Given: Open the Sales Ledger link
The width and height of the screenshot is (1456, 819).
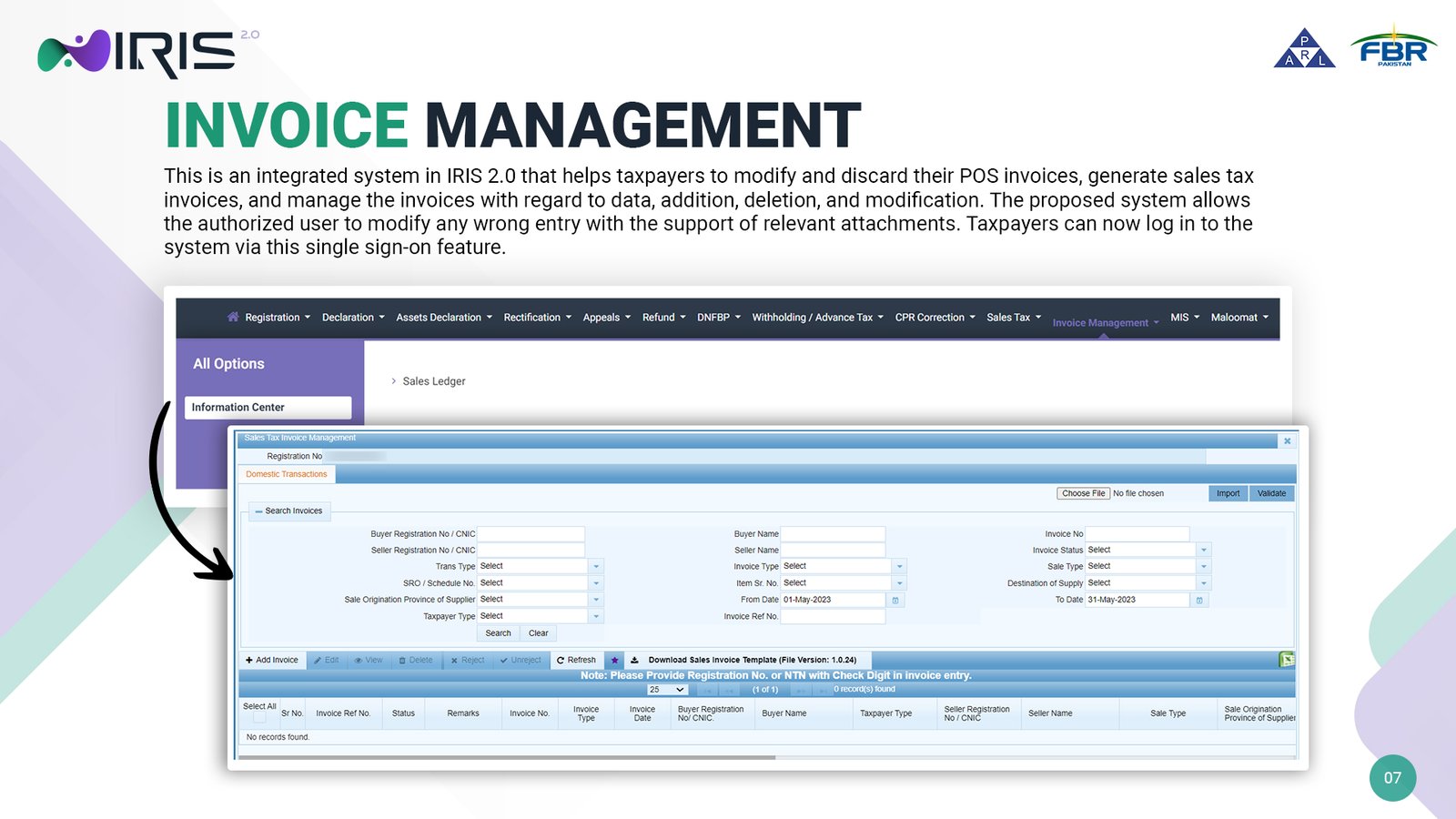Looking at the screenshot, I should (x=433, y=381).
